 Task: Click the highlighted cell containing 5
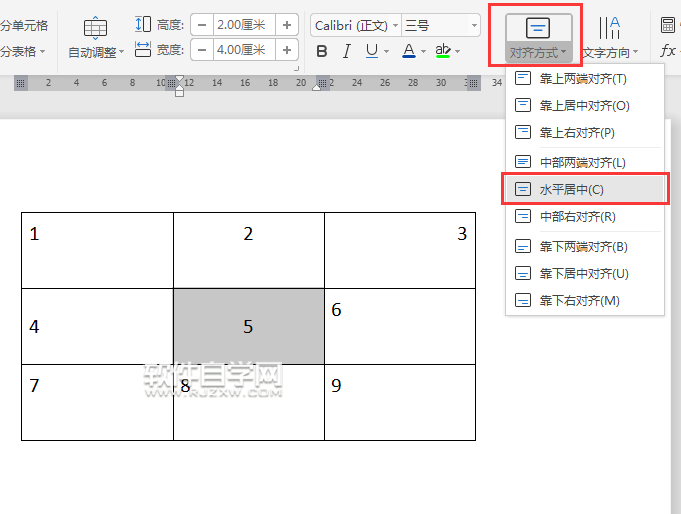click(x=249, y=326)
